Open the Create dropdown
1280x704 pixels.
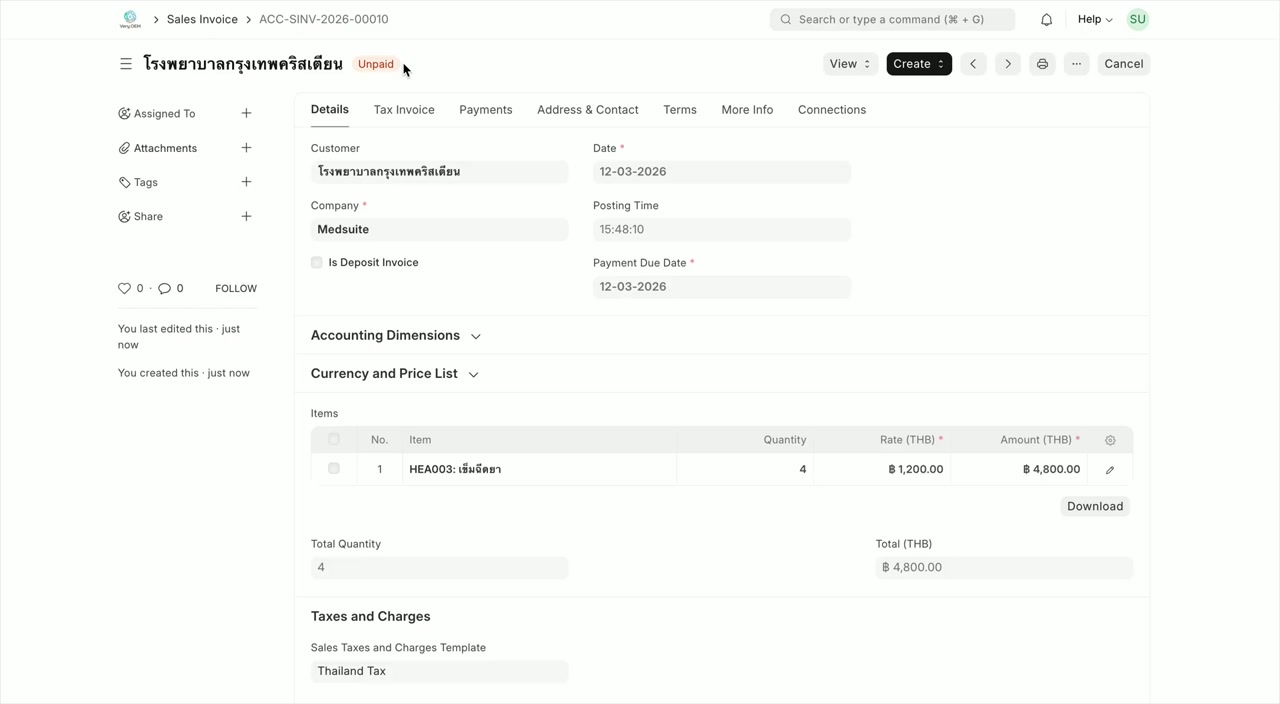917,63
